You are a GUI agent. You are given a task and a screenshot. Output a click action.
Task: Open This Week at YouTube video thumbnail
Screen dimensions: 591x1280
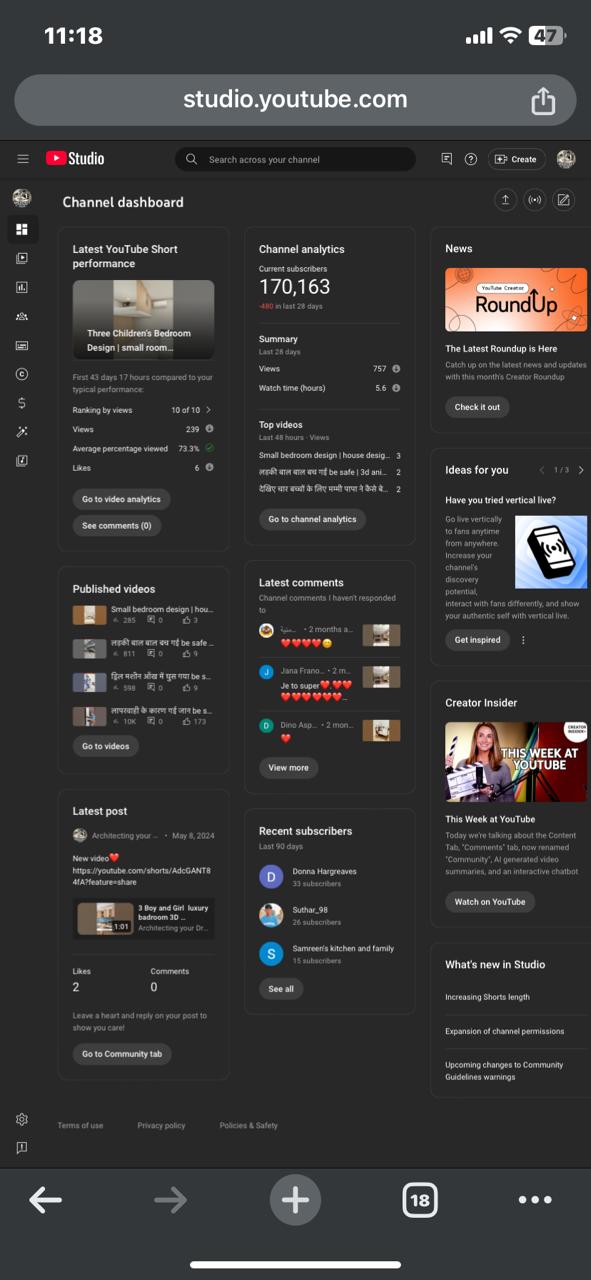(x=516, y=762)
